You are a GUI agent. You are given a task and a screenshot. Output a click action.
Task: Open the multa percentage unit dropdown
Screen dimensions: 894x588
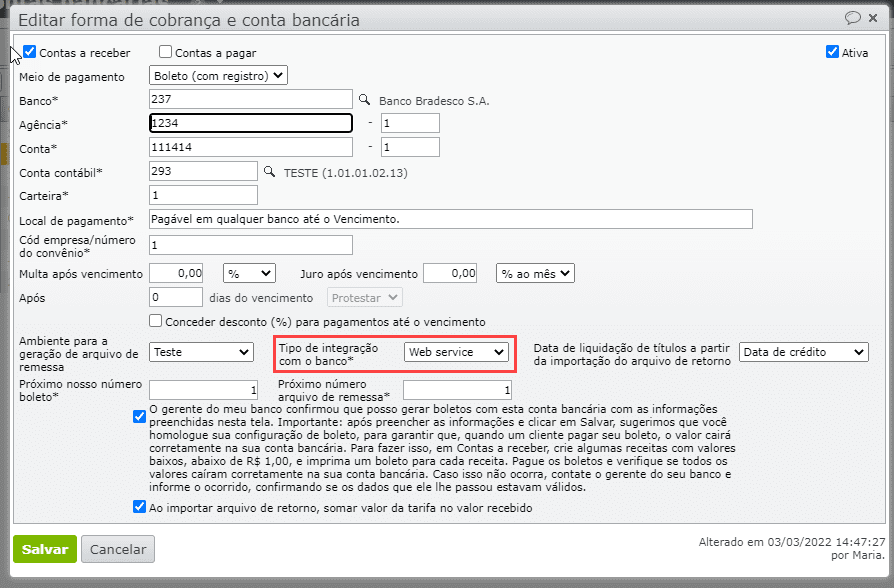[x=246, y=272]
